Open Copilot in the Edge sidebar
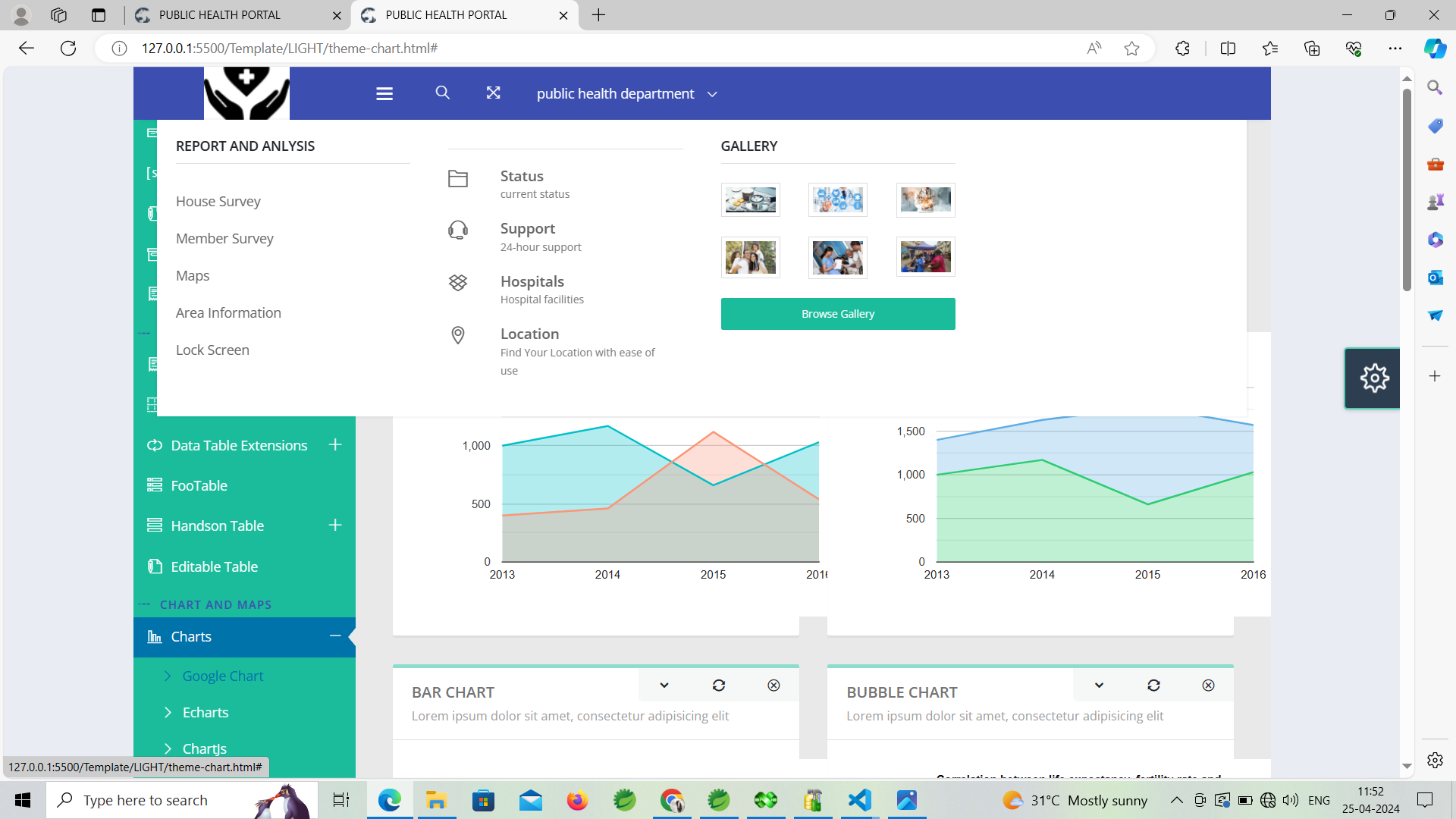The height and width of the screenshot is (819, 1456). click(1435, 48)
